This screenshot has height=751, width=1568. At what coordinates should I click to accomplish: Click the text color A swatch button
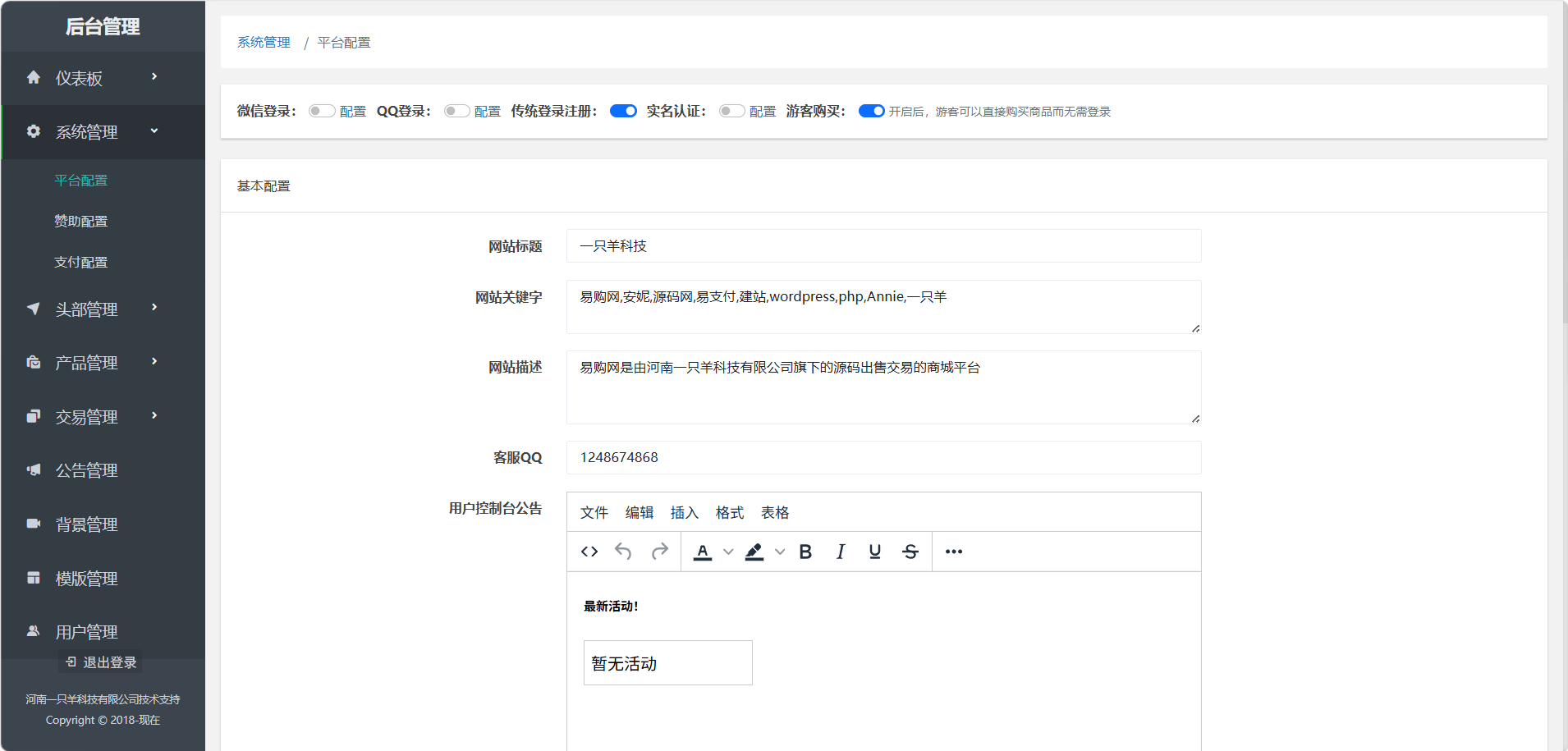(703, 552)
